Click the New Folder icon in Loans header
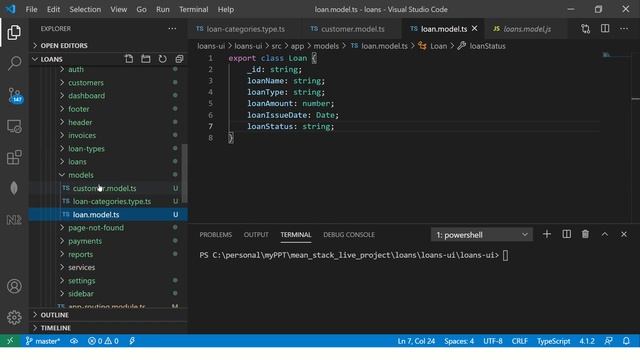The width and height of the screenshot is (640, 360). 146,59
